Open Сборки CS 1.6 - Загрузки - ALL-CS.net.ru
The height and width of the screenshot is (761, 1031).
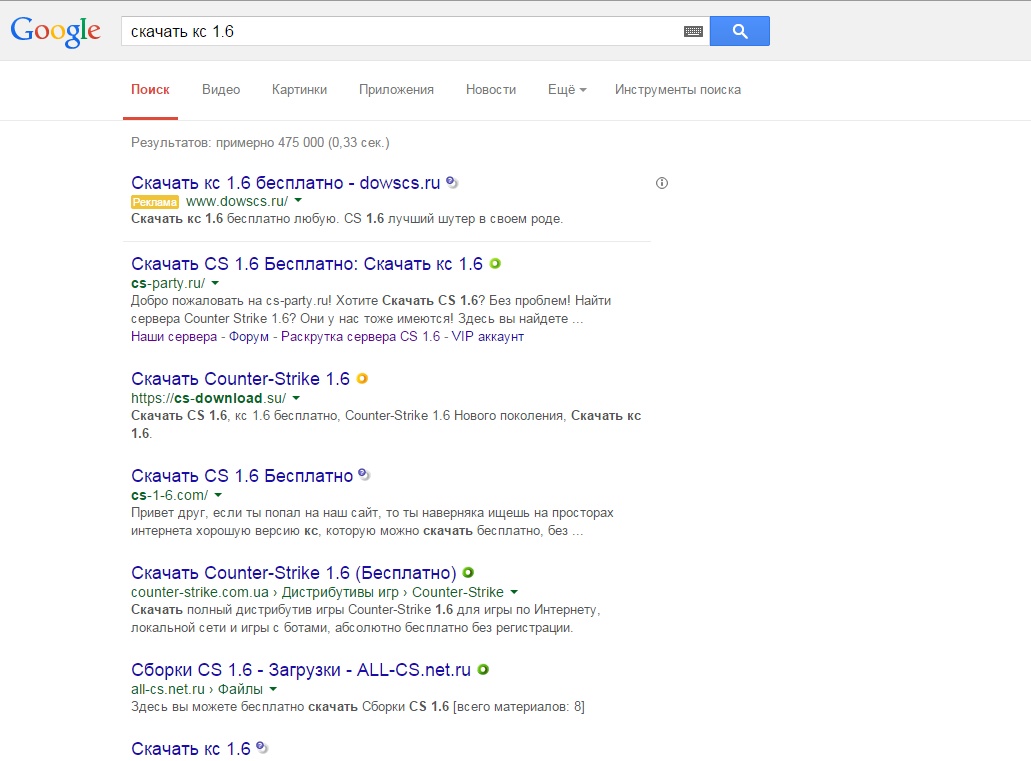point(300,670)
